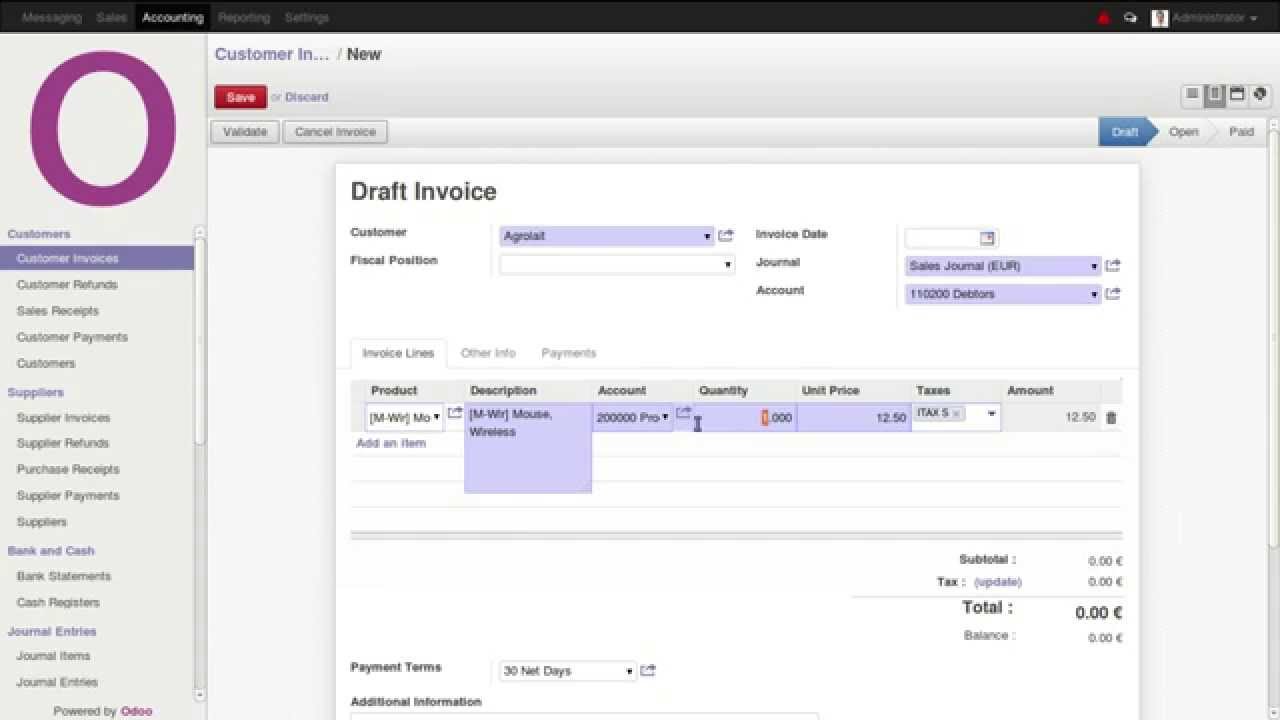
Task: Expand the Fiscal Position dropdown
Action: click(727, 265)
